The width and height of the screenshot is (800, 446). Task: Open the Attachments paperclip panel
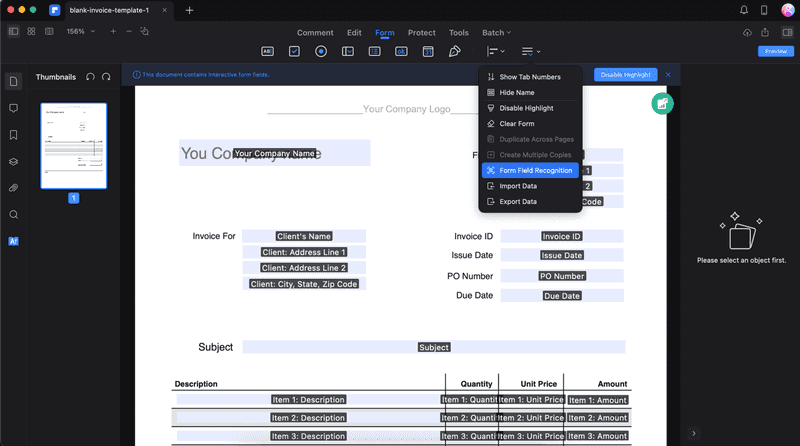[x=14, y=188]
